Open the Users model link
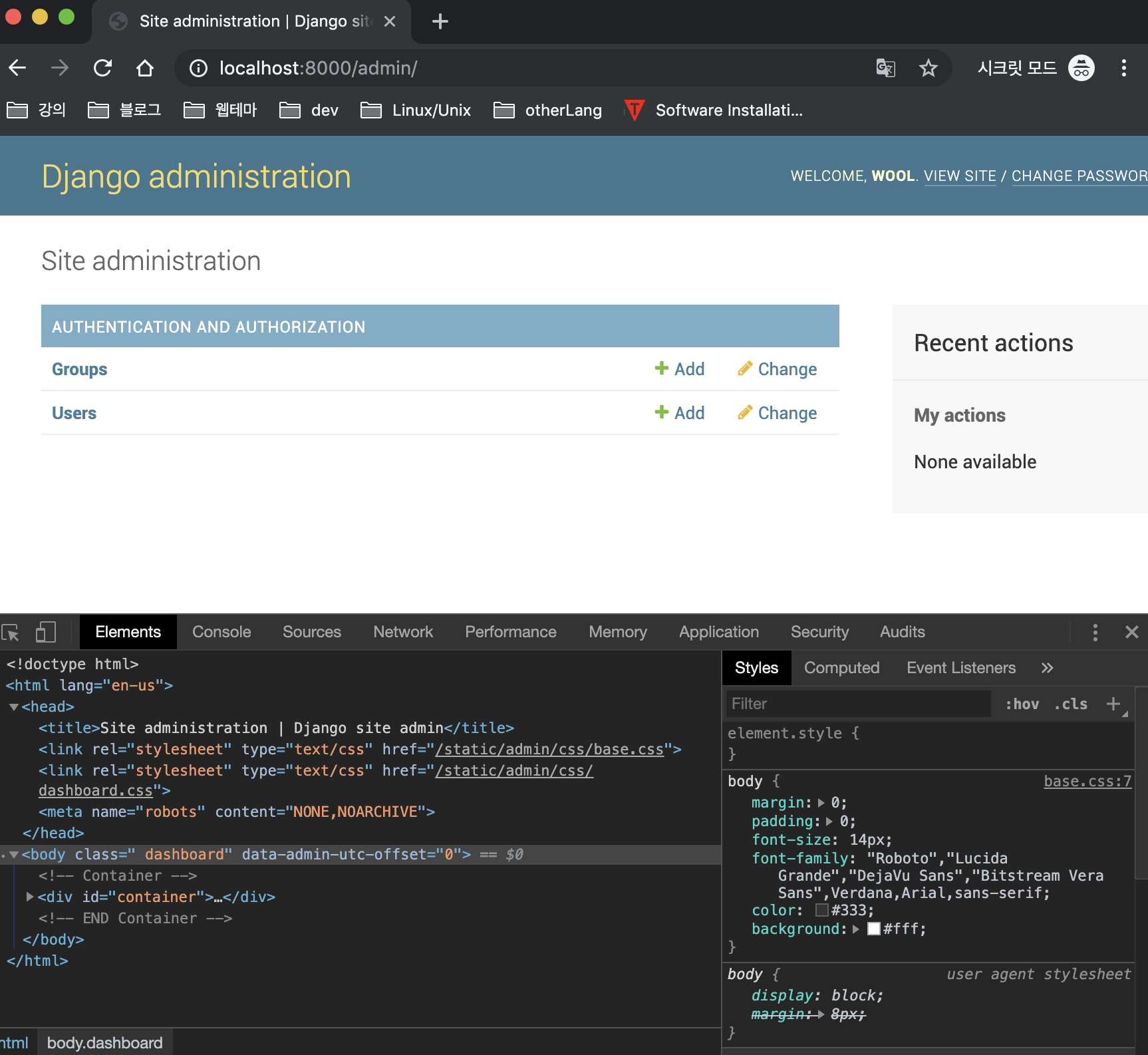1148x1055 pixels. click(x=74, y=413)
